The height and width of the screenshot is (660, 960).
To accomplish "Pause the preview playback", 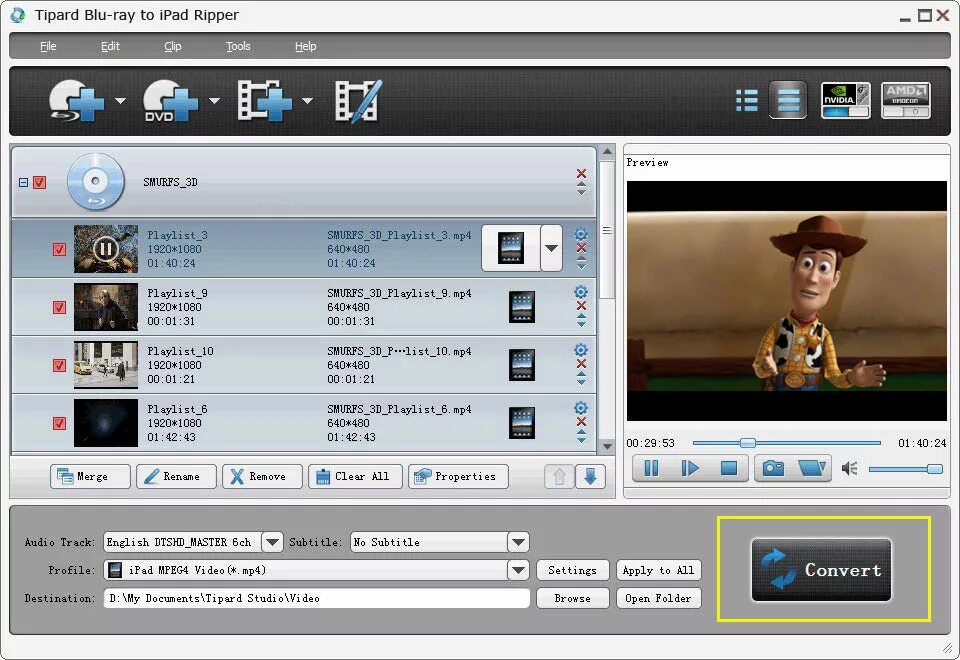I will 651,469.
